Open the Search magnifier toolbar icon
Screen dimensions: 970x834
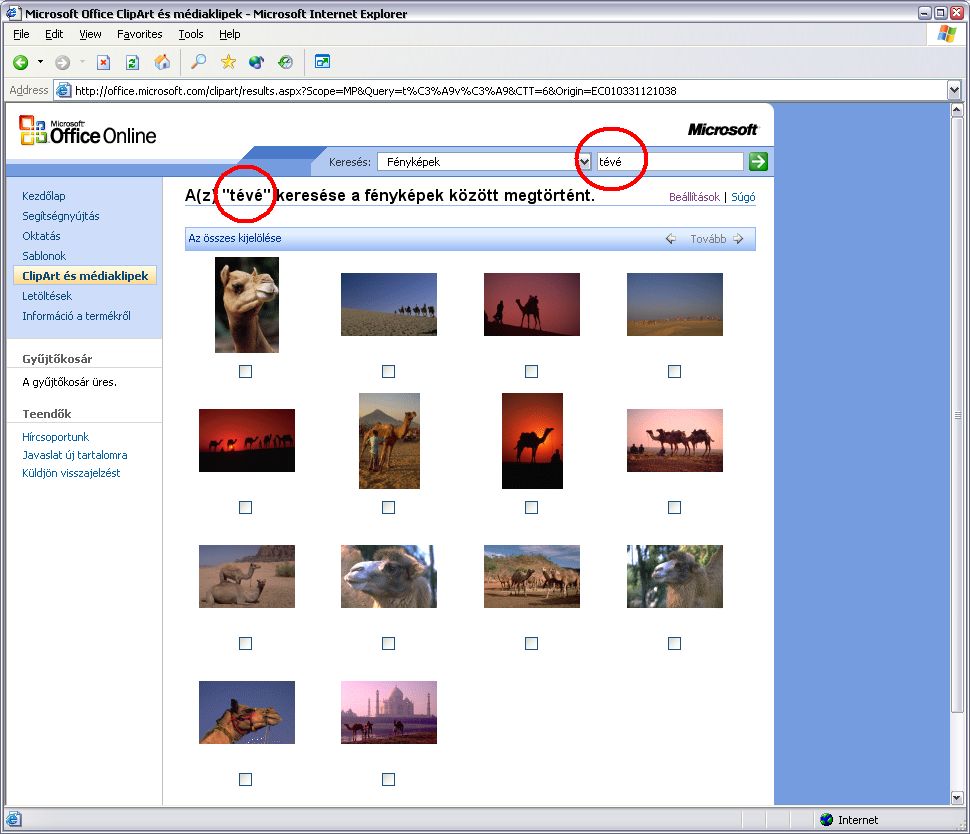coord(198,62)
